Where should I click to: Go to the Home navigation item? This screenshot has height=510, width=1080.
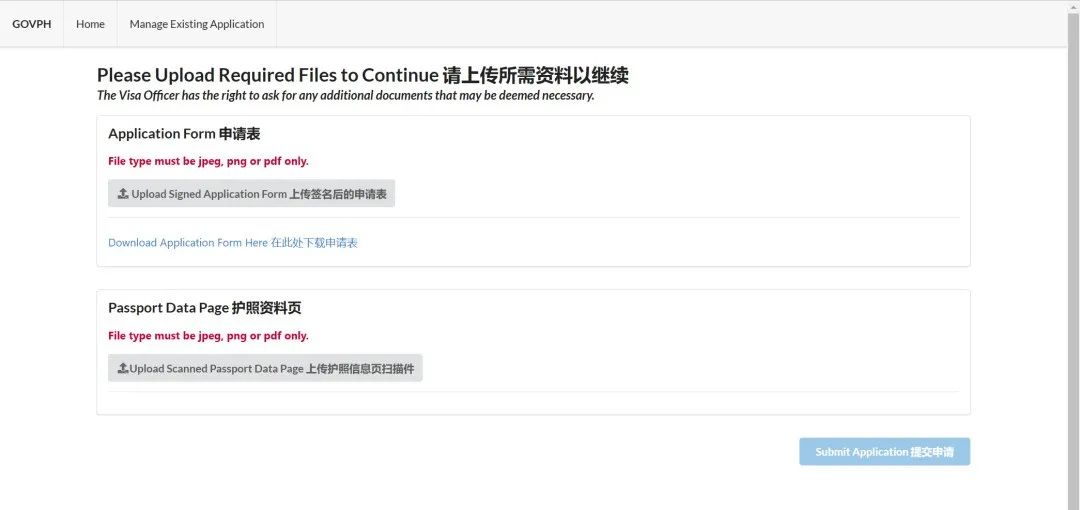point(90,24)
